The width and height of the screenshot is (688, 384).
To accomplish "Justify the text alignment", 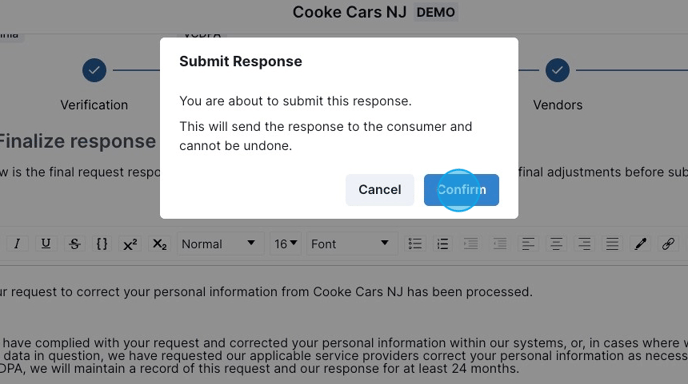I will pyautogui.click(x=612, y=244).
